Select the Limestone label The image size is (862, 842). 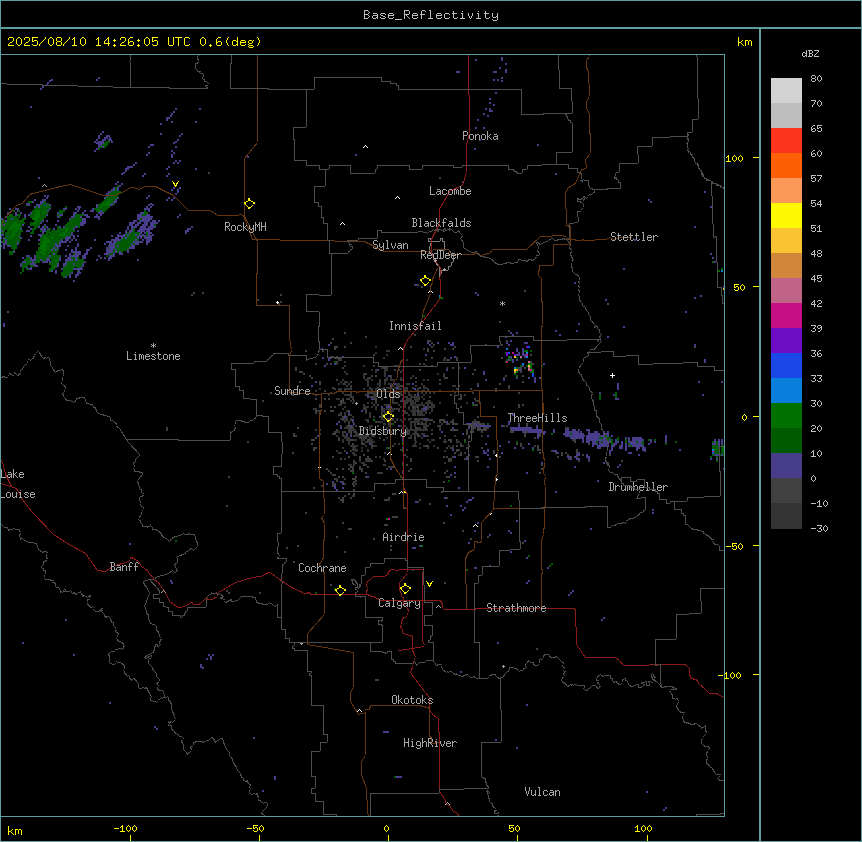click(x=153, y=356)
